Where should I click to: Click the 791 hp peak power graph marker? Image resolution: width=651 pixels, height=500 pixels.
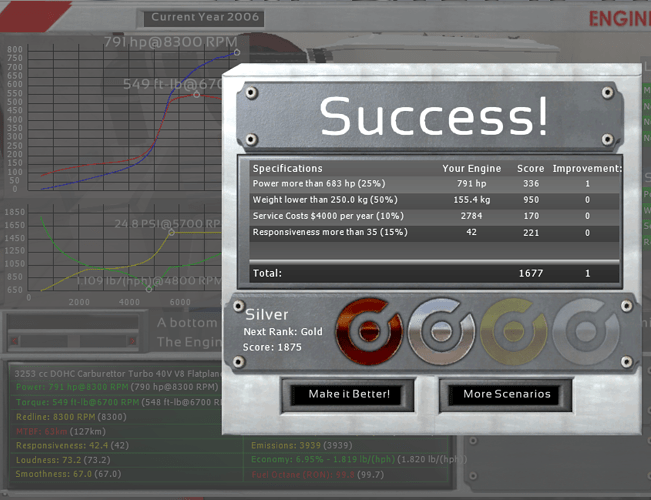[237, 52]
